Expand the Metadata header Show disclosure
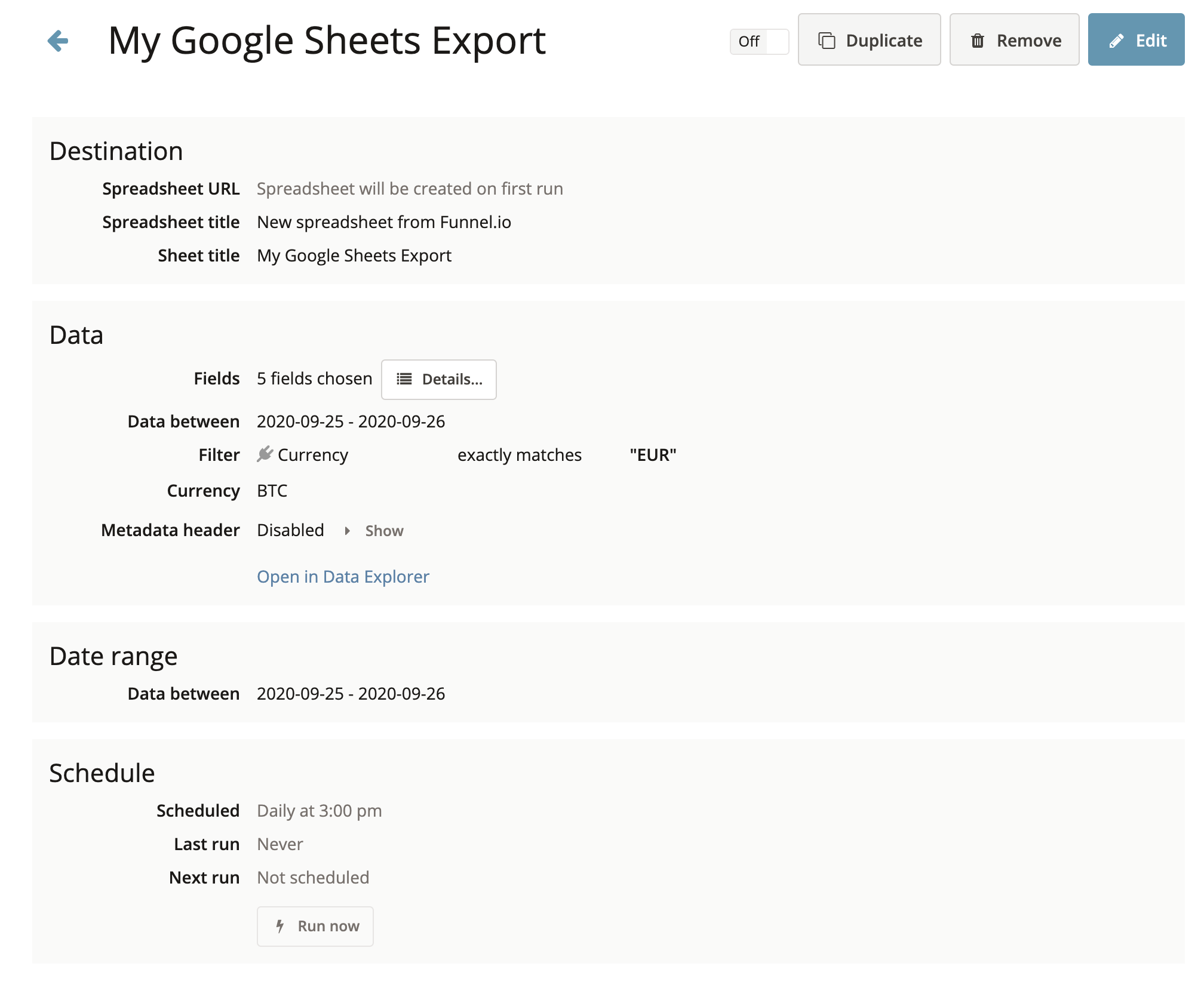Image resolution: width=1204 pixels, height=991 pixels. [x=374, y=531]
